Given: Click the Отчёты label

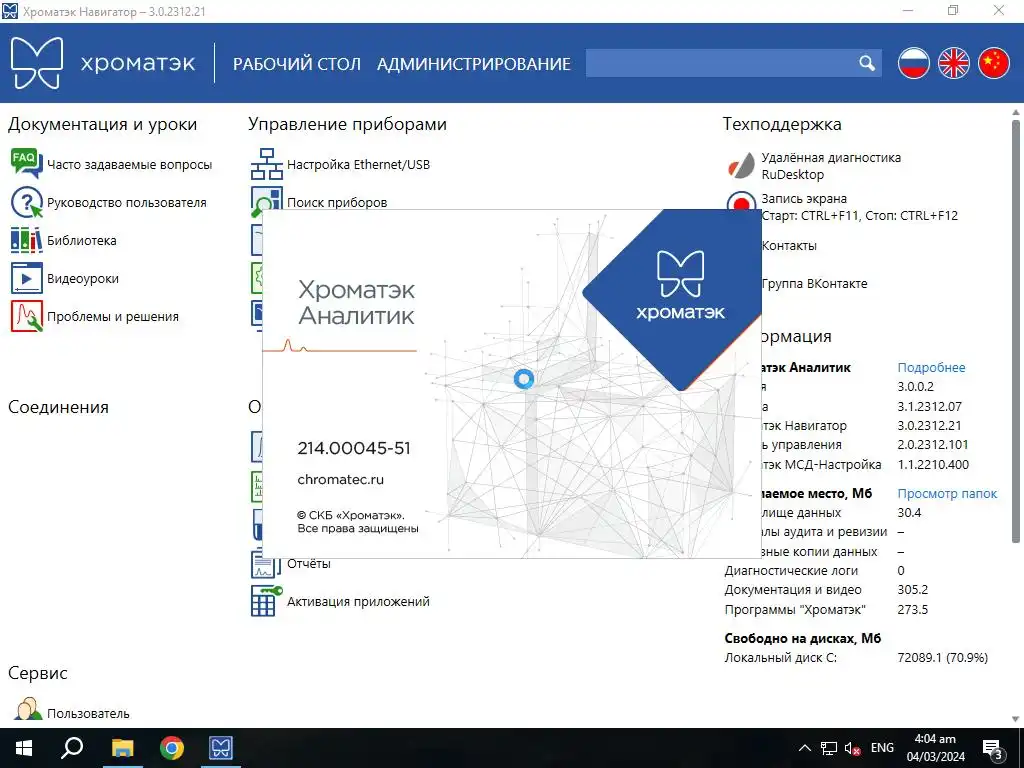Looking at the screenshot, I should (309, 564).
